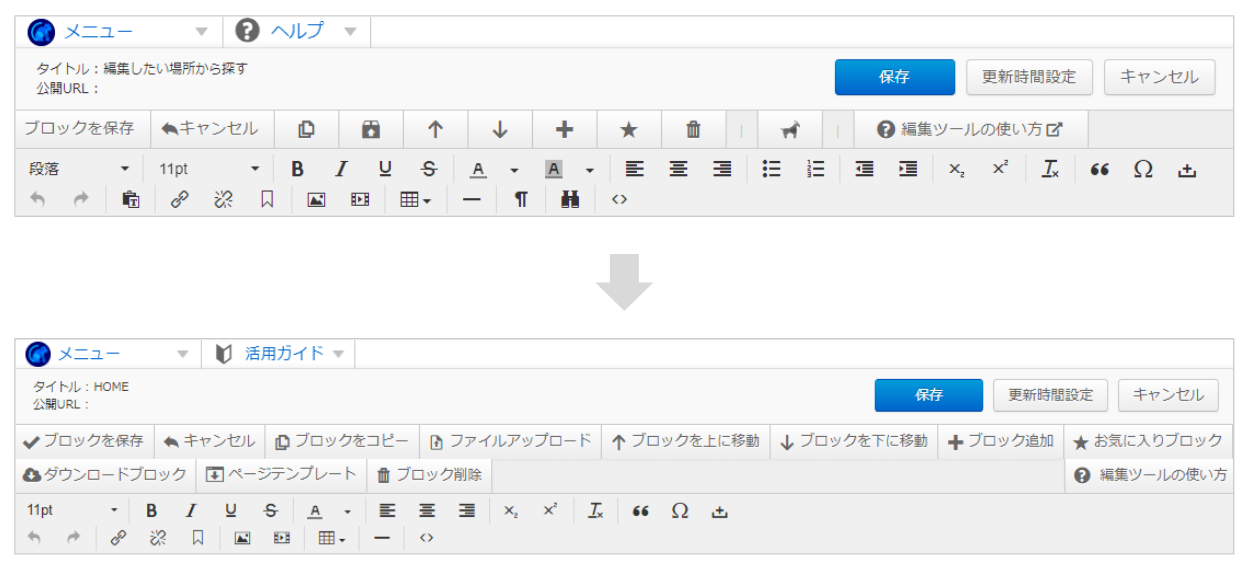Viewport: 1256px width, 572px height.
Task: Click the redo arrow in the lower editor
Action: 73,538
